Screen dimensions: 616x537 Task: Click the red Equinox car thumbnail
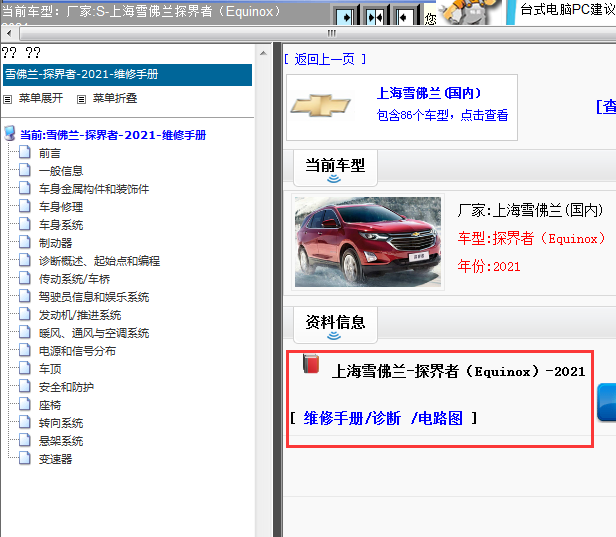[368, 242]
